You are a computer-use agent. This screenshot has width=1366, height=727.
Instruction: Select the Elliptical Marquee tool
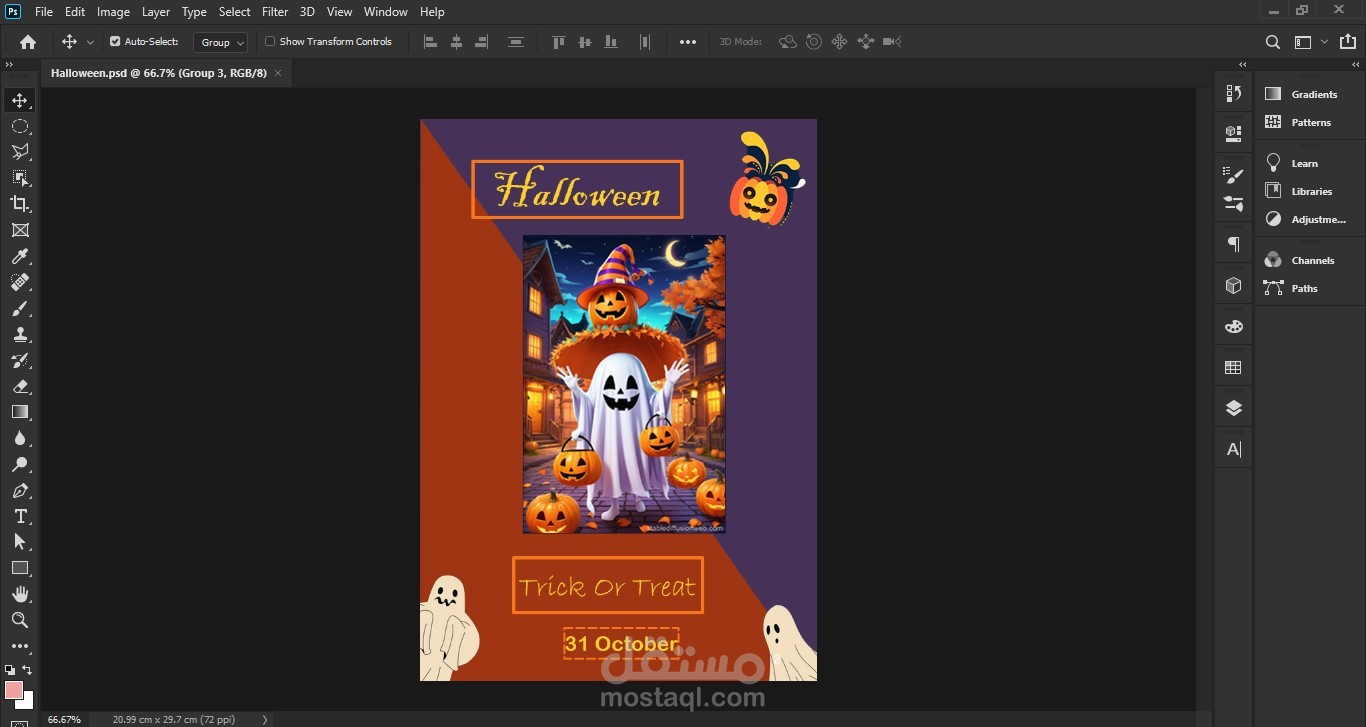[x=20, y=126]
